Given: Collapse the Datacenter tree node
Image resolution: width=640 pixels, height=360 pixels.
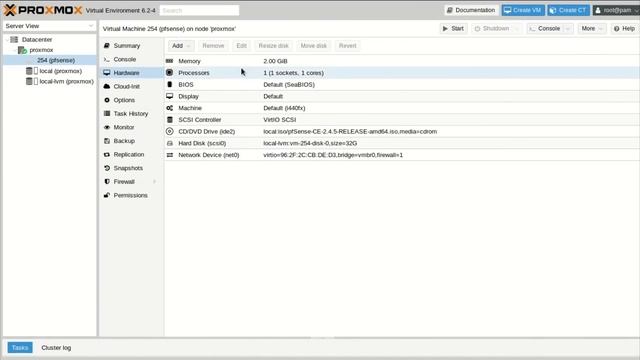Looking at the screenshot, I should click(x=7, y=40).
